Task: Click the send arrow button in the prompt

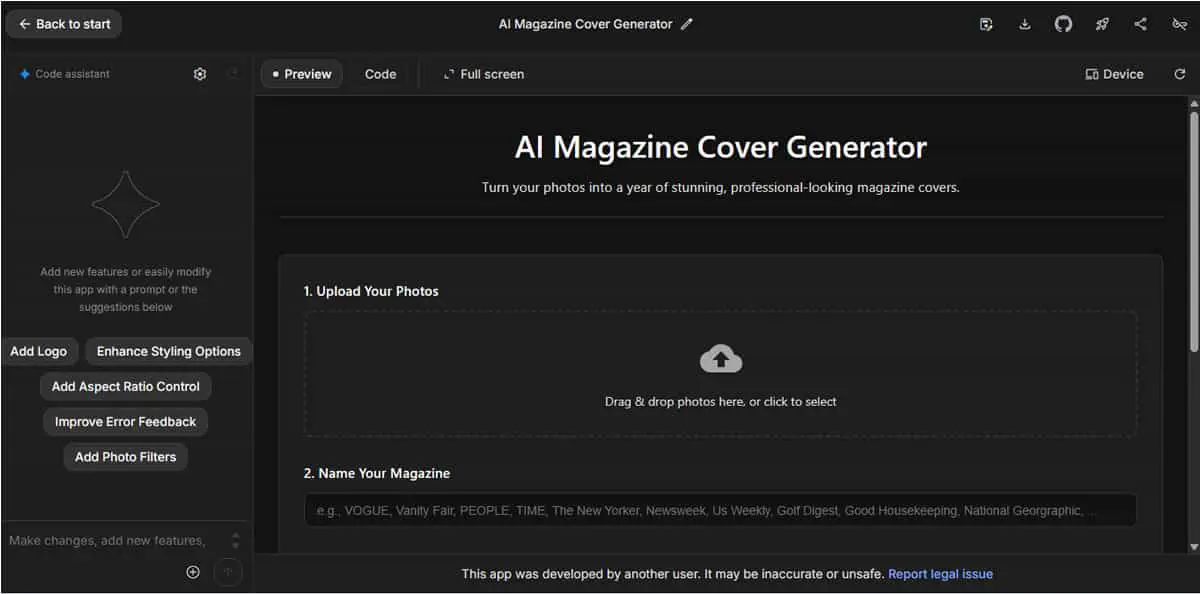Action: click(228, 572)
